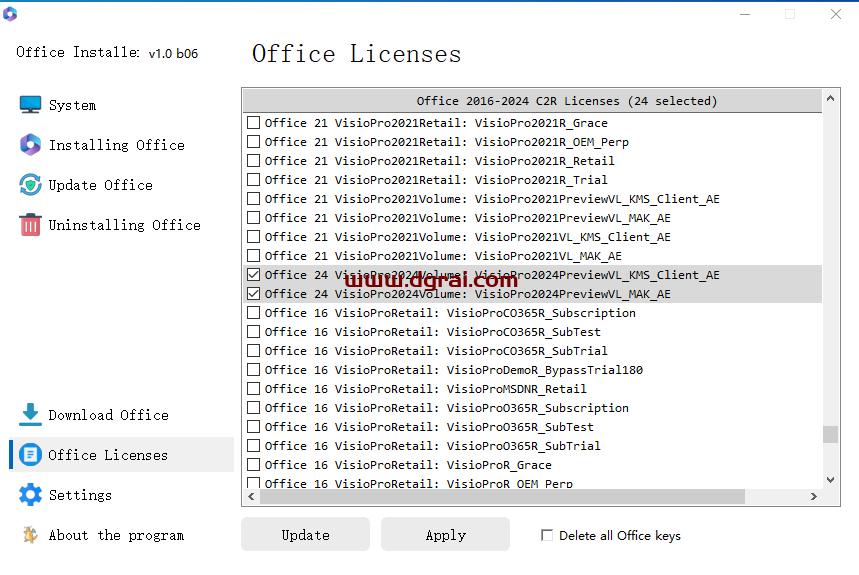This screenshot has width=859, height=575.
Task: Check VisioPro2021R_Grace license checkbox
Action: coord(253,123)
